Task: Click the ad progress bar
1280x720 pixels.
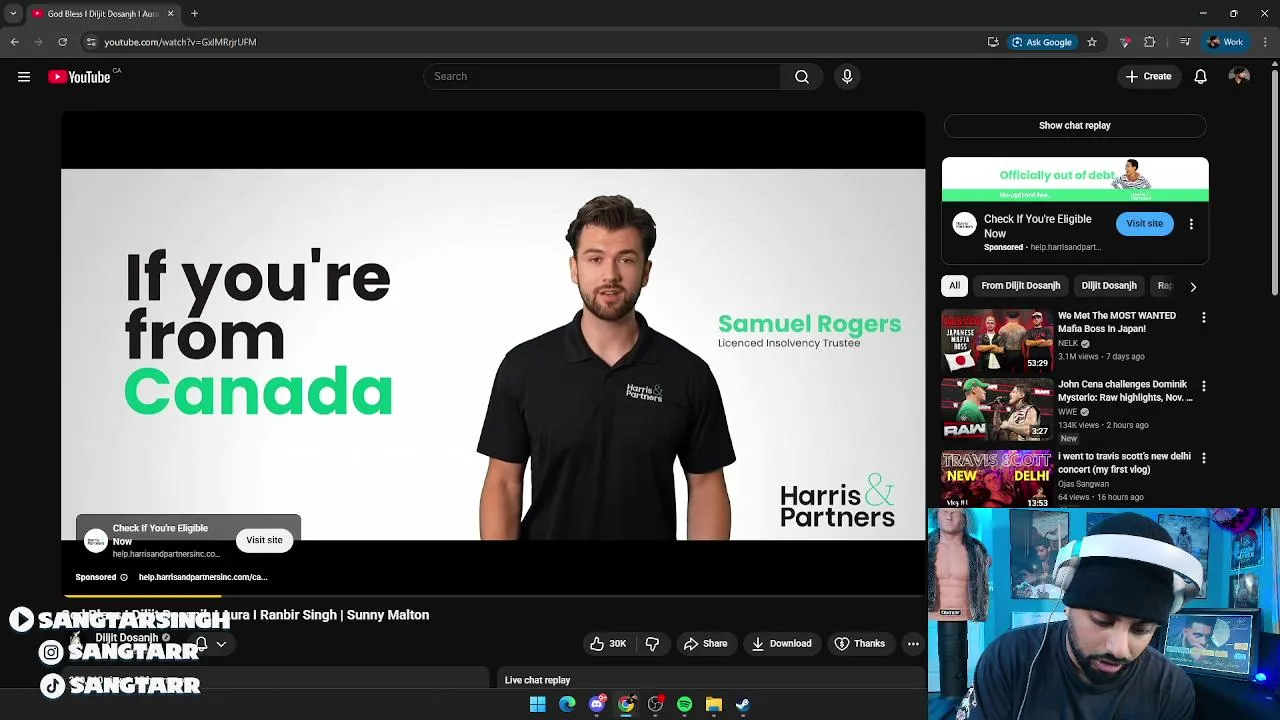Action: coord(492,596)
